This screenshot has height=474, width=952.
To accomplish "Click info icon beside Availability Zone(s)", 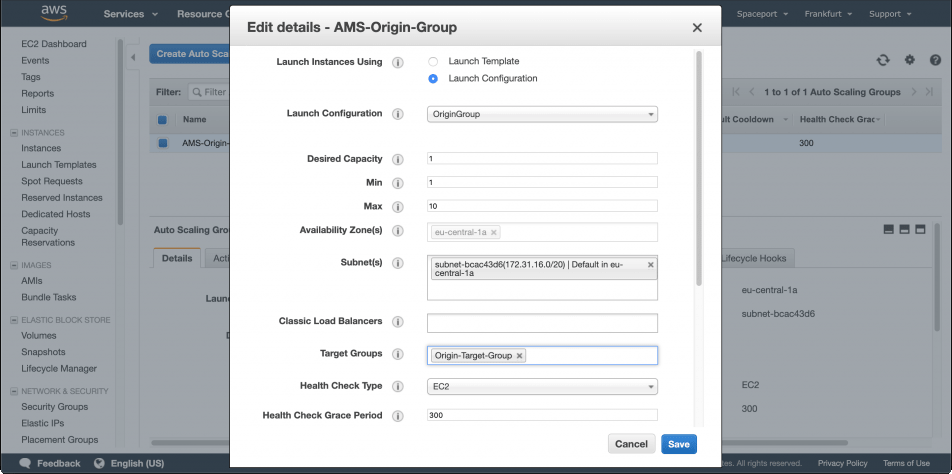I will pos(398,231).
